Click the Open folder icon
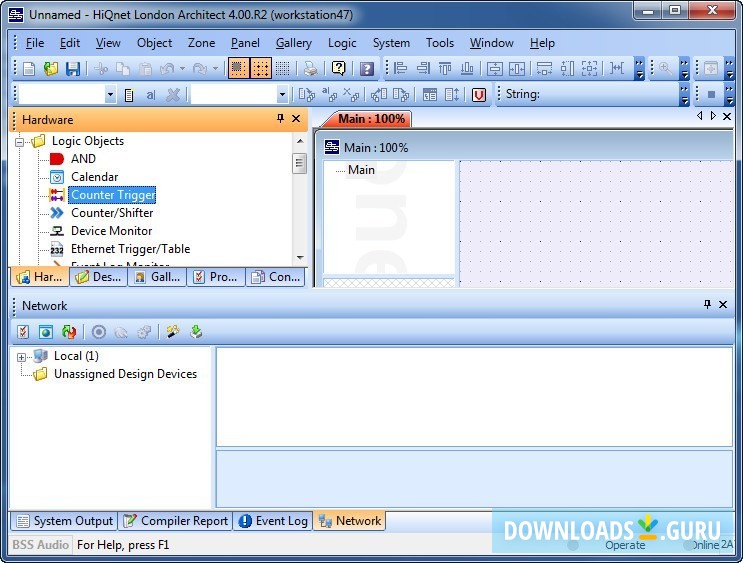The height and width of the screenshot is (563, 743). (51, 69)
